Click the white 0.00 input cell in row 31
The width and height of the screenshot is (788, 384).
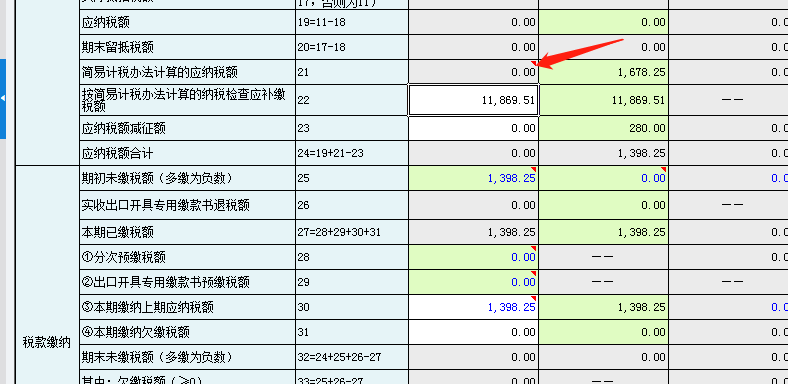pyautogui.click(x=473, y=332)
